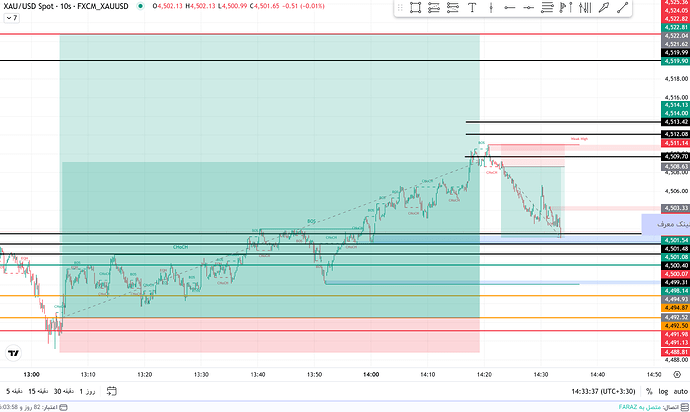Select the 4,513.42 black price label
This screenshot has height=412, width=690.
pos(675,122)
